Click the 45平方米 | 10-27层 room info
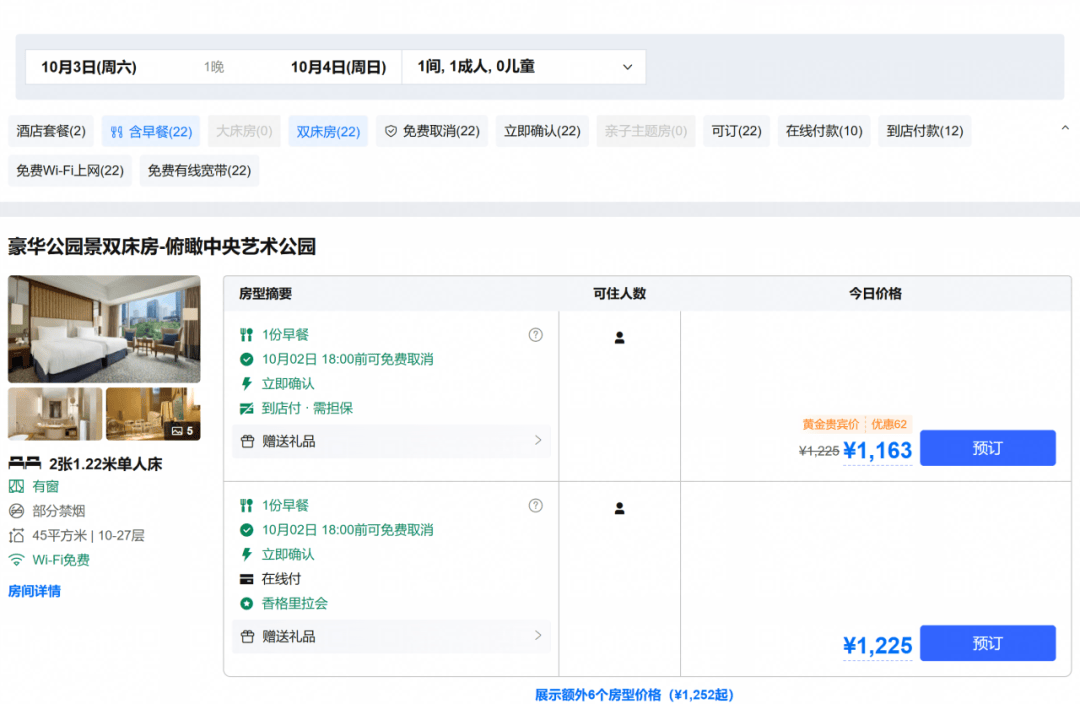The image size is (1080, 704). pos(88,535)
